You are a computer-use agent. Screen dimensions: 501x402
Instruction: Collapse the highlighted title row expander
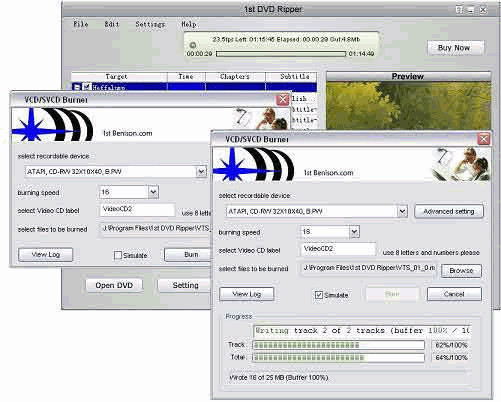[77, 87]
